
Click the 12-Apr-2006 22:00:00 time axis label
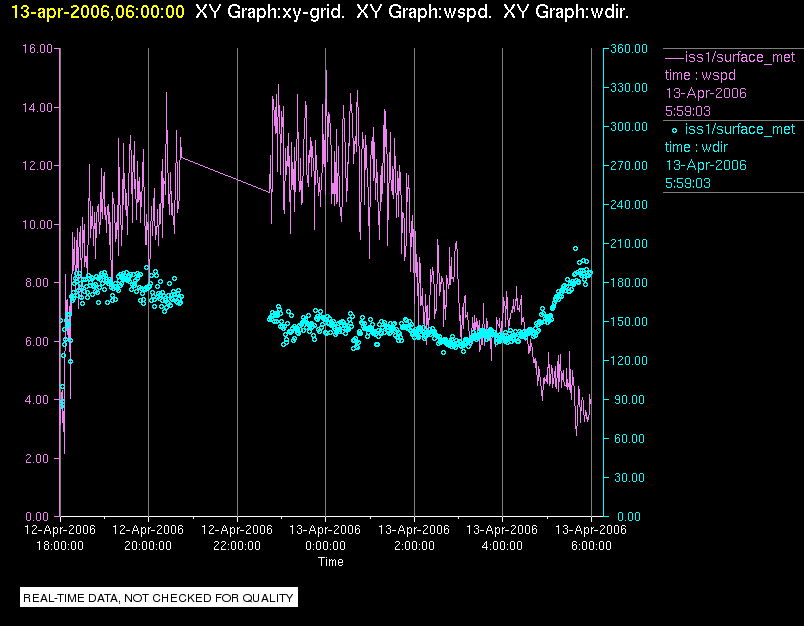coord(237,537)
